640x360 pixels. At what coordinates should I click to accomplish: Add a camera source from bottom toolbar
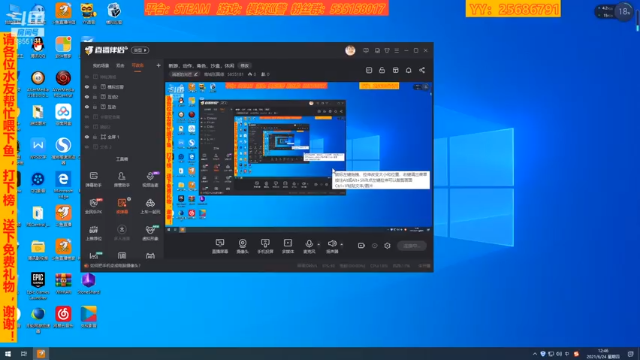[242, 246]
